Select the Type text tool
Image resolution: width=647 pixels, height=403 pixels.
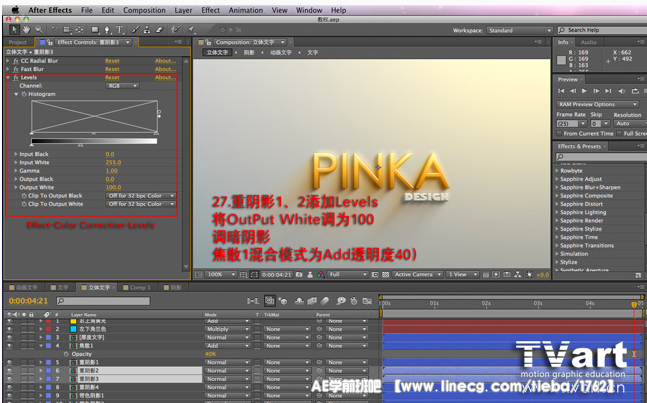pos(120,30)
